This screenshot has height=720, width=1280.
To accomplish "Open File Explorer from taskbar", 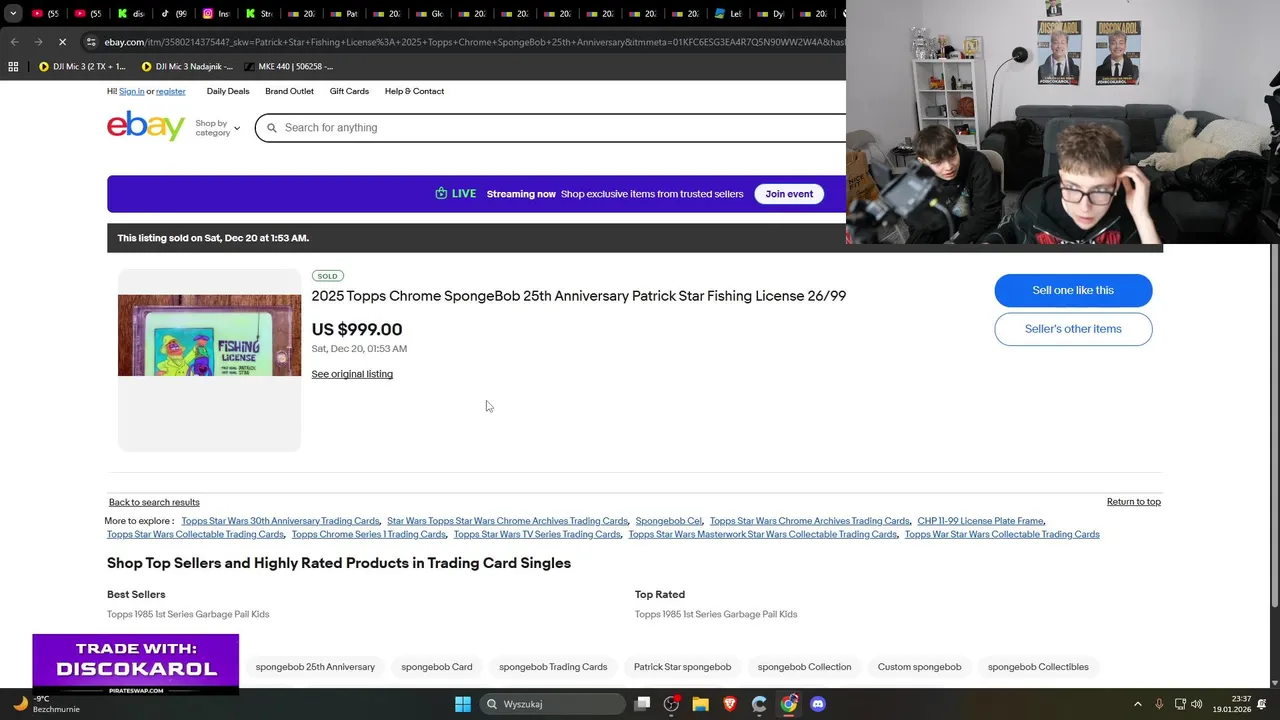I will coord(701,704).
